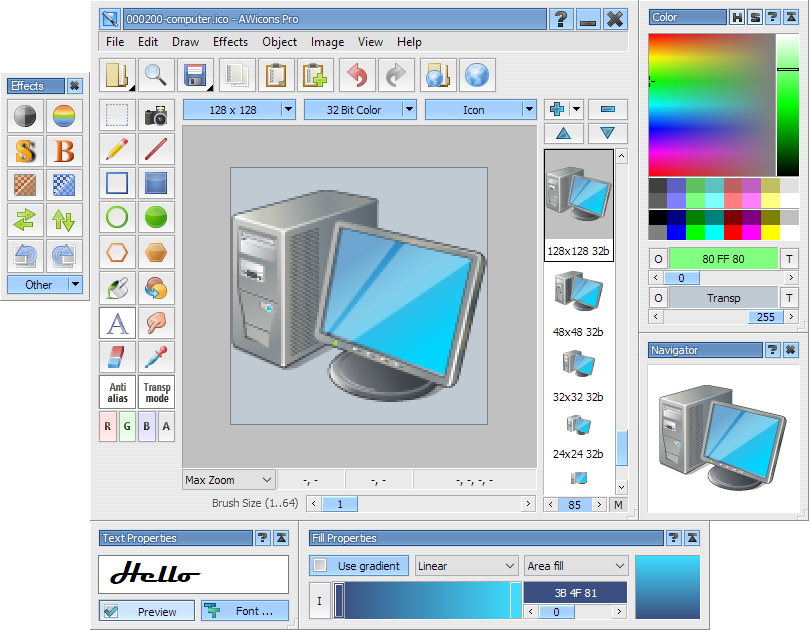The width and height of the screenshot is (810, 630).
Task: Toggle the Preview checkbox in Text Properties
Action: click(x=111, y=611)
